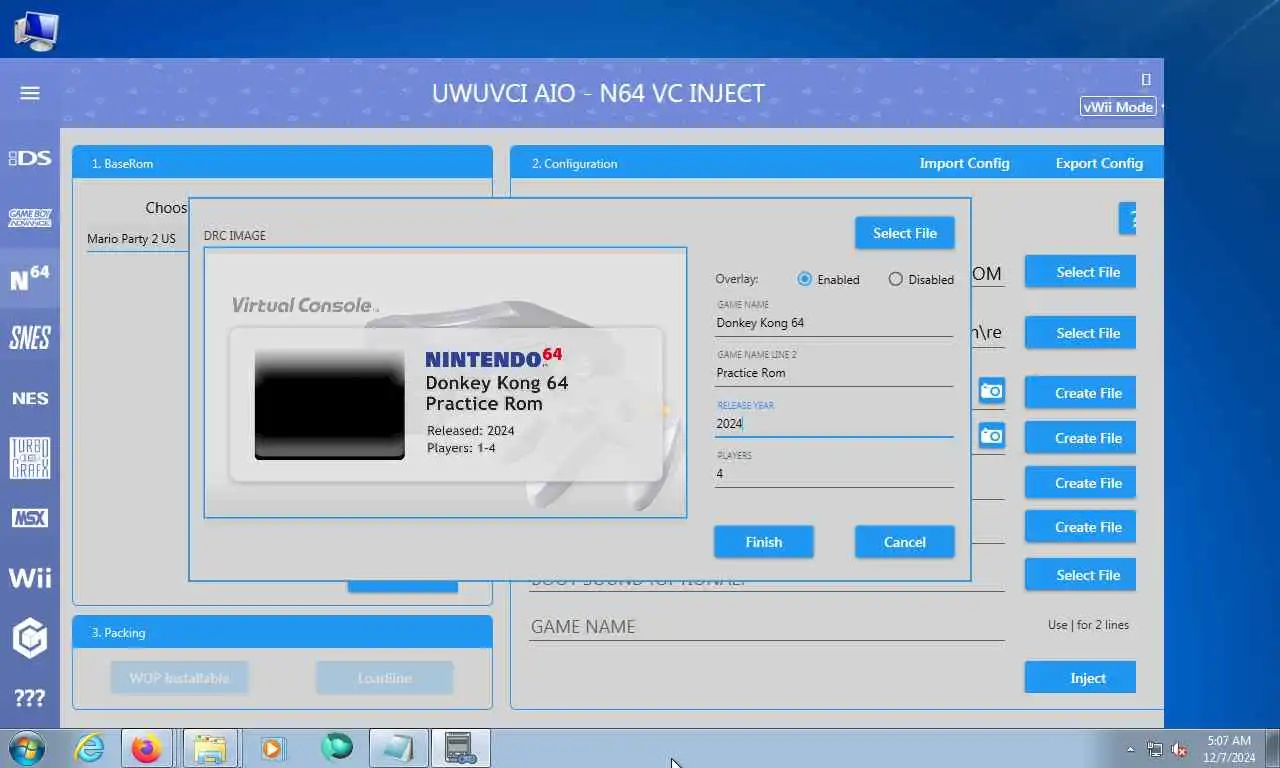Select the Game Boy Advance icon
The height and width of the screenshot is (768, 1280).
pyautogui.click(x=30, y=217)
